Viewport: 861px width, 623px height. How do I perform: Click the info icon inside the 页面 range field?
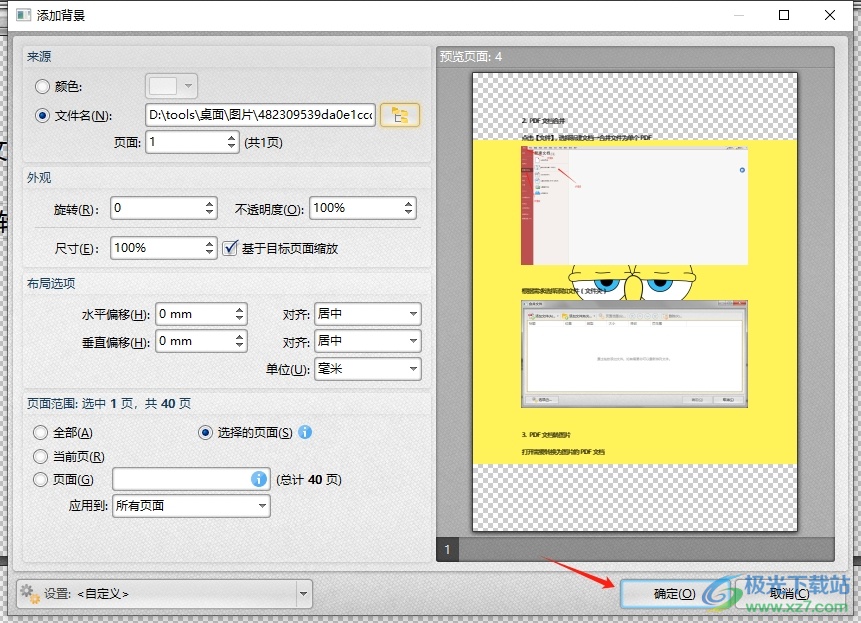259,479
